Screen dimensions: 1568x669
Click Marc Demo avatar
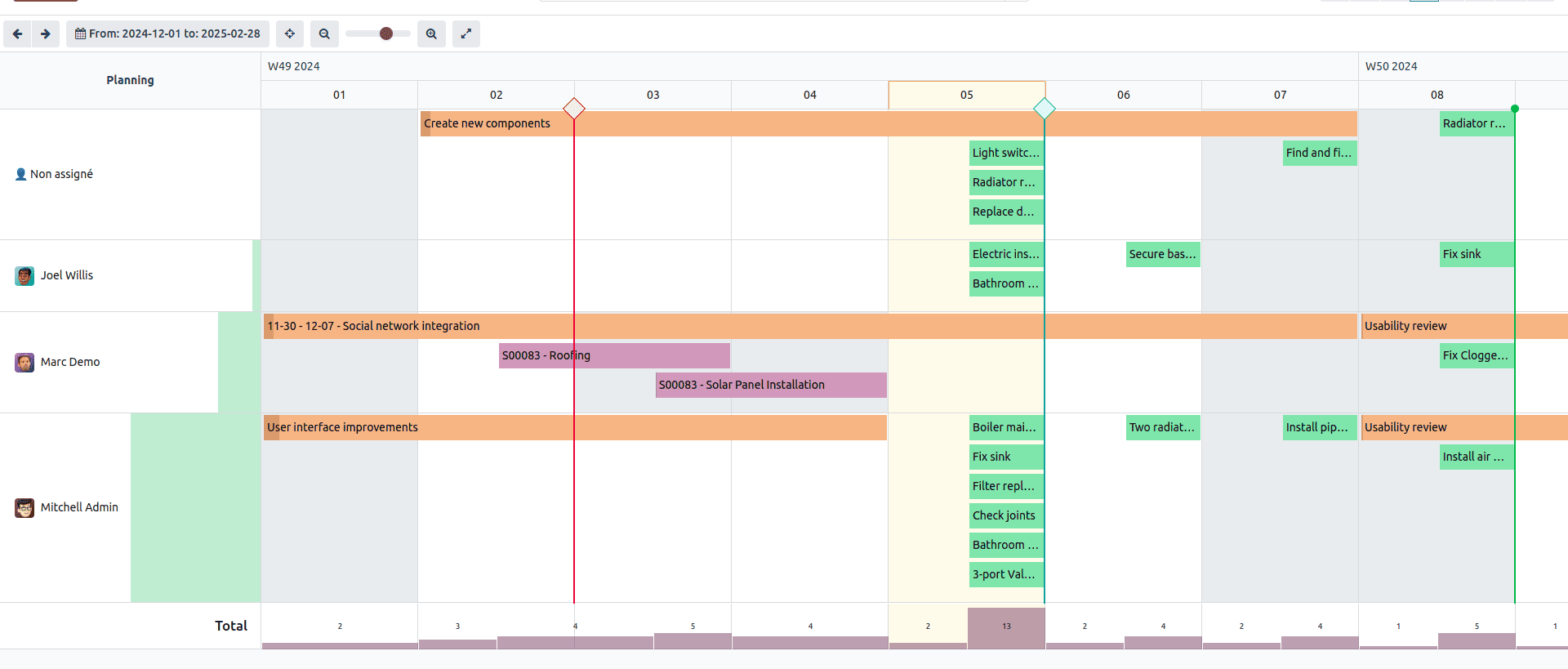[x=24, y=363]
